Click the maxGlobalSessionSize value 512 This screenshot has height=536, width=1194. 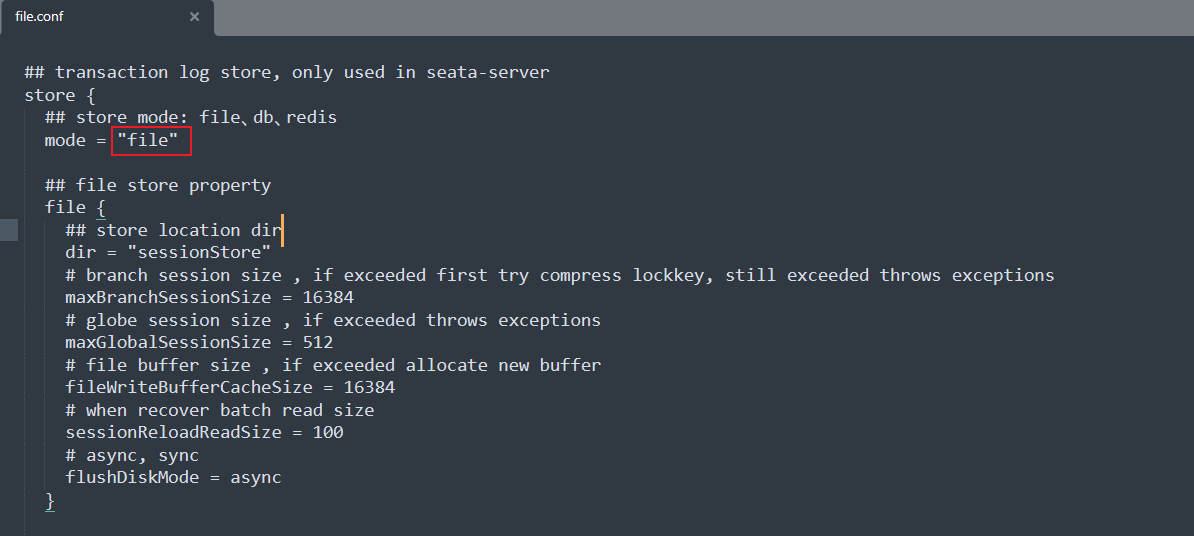pyautogui.click(x=318, y=343)
